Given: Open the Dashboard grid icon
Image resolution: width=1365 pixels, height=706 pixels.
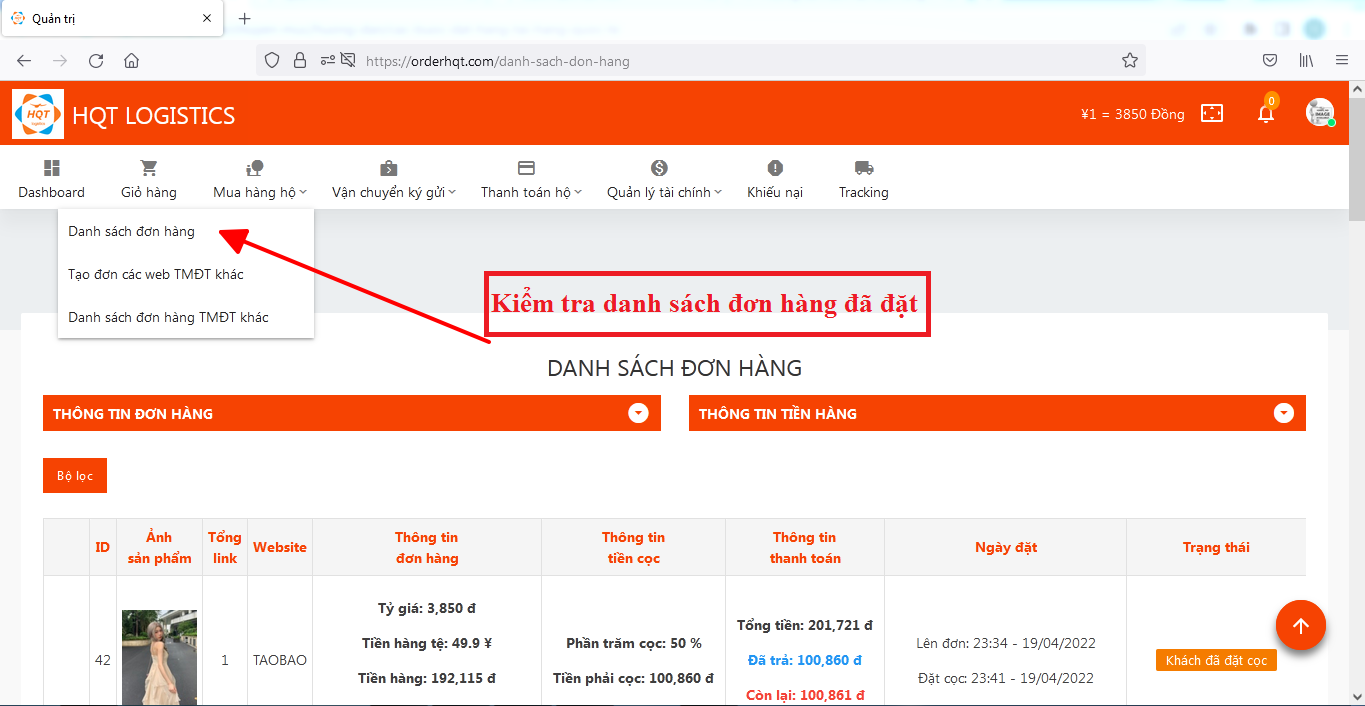Looking at the screenshot, I should 52,168.
